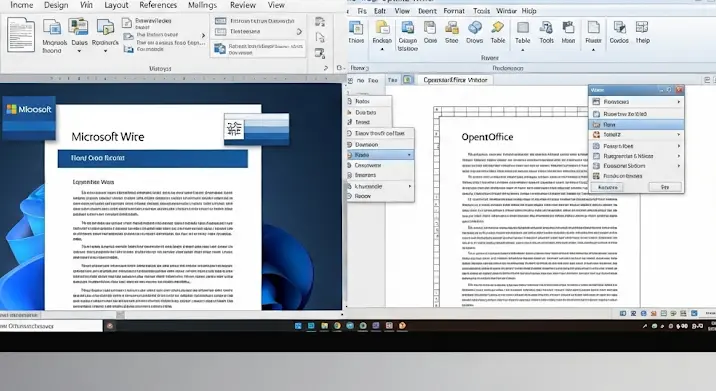Click the circuit-pattern icon above Word document

point(234,129)
